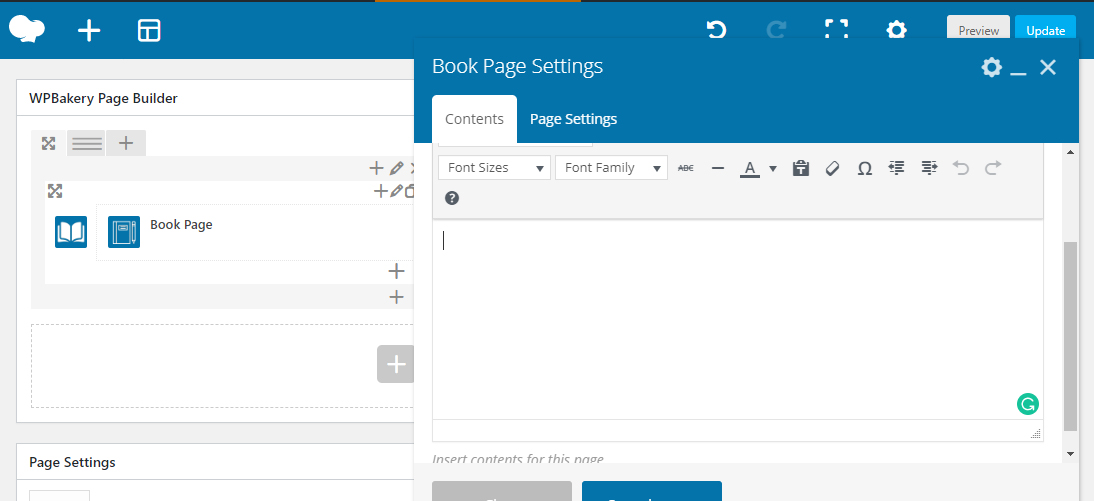Click the Page Settings panel header below builder
Image resolution: width=1094 pixels, height=501 pixels.
point(215,462)
